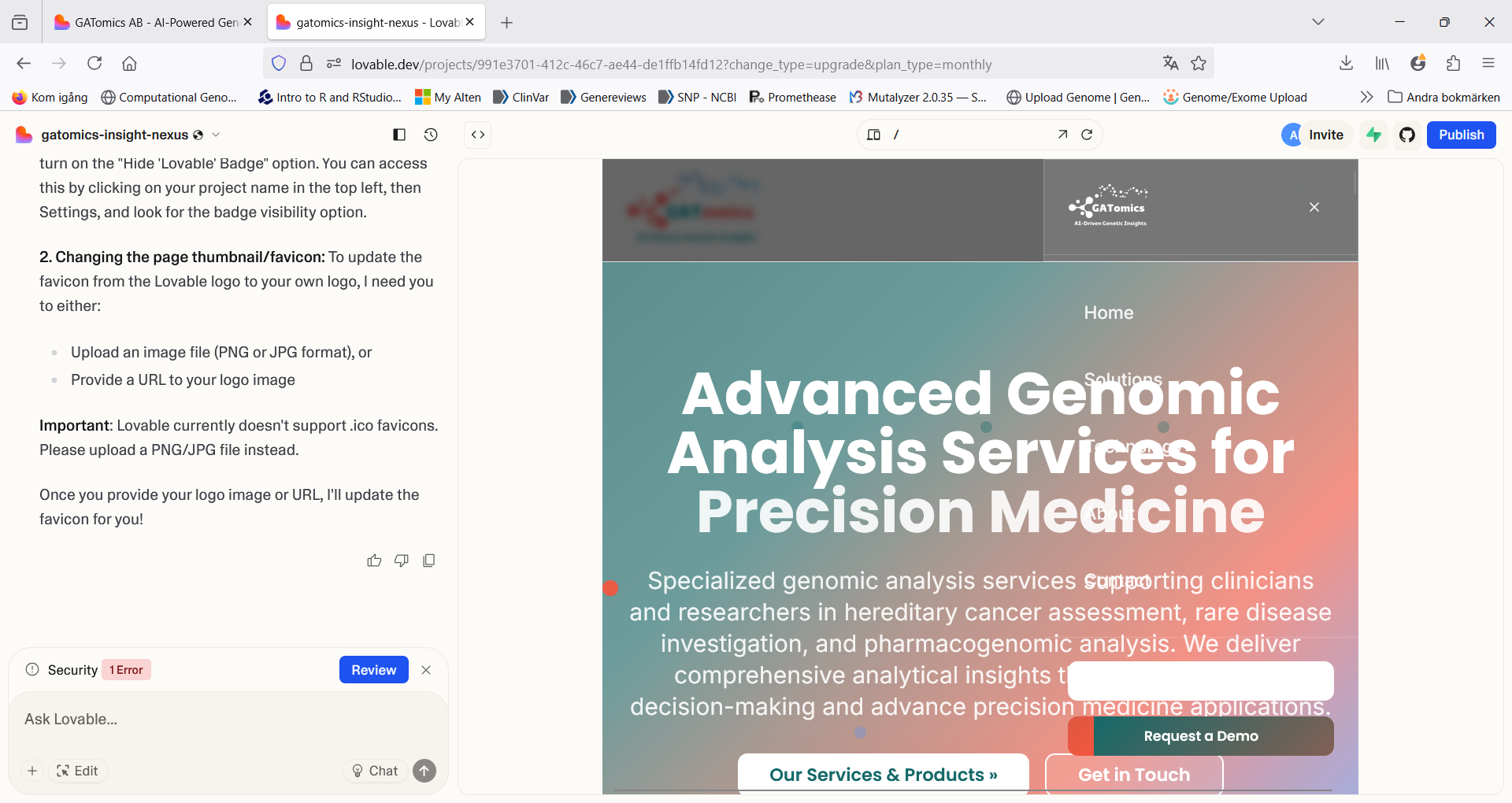Toggle Edit mode in prompt box
Image resolution: width=1512 pixels, height=803 pixels.
78,771
